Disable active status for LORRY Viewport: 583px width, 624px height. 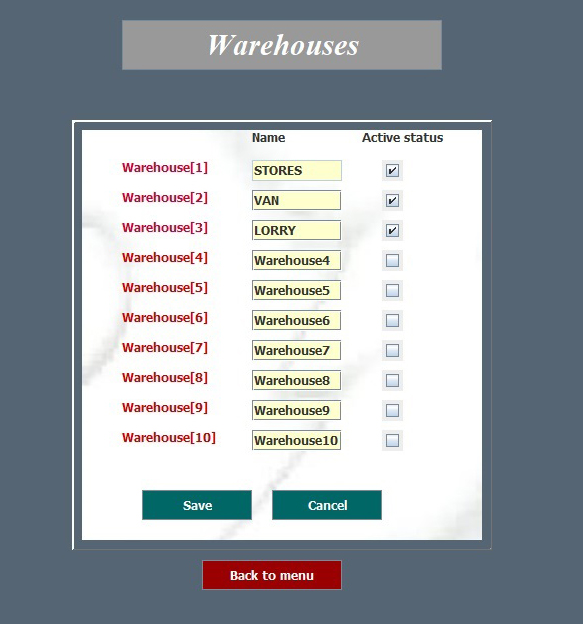(392, 230)
